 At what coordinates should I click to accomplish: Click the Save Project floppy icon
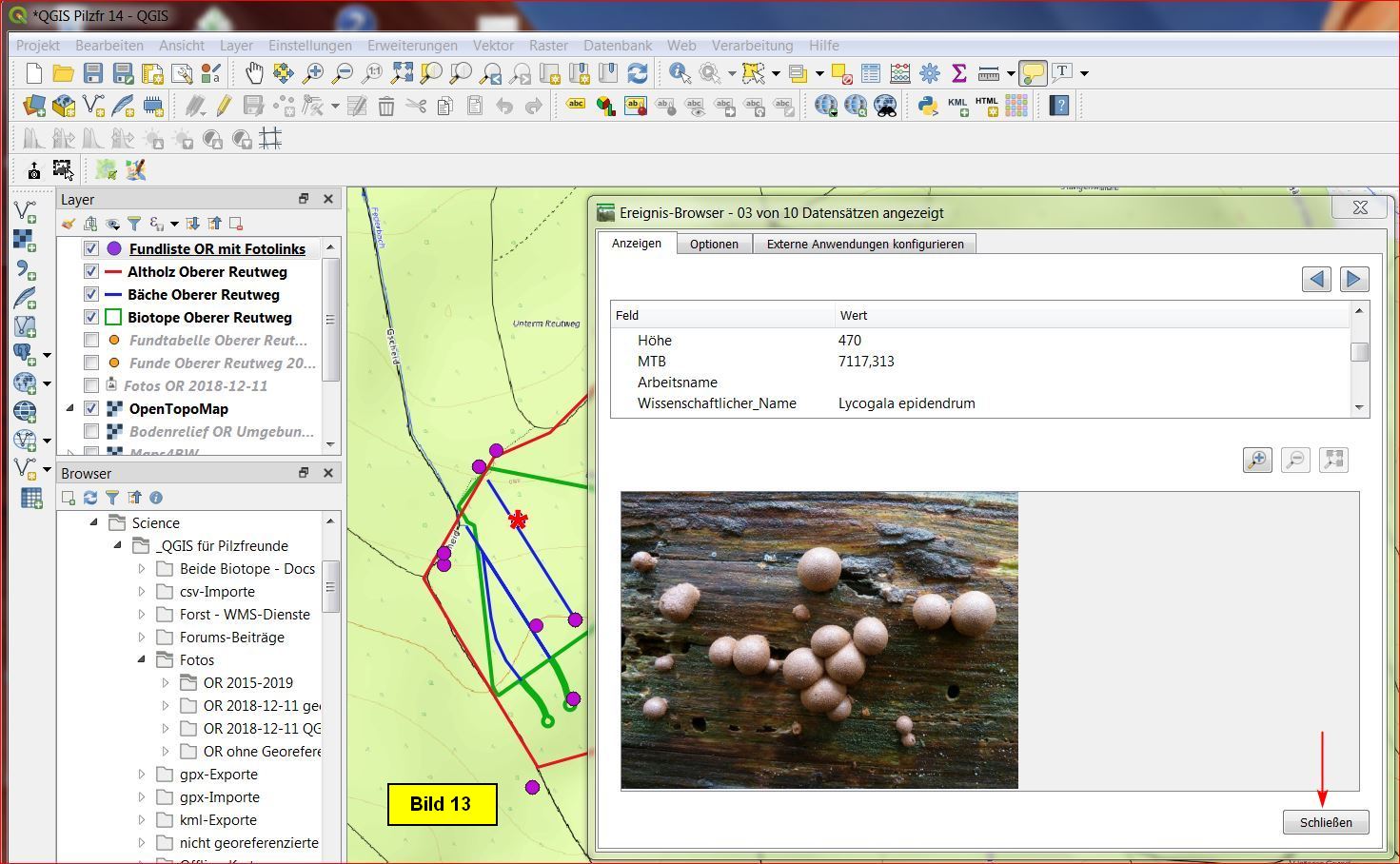pyautogui.click(x=92, y=73)
